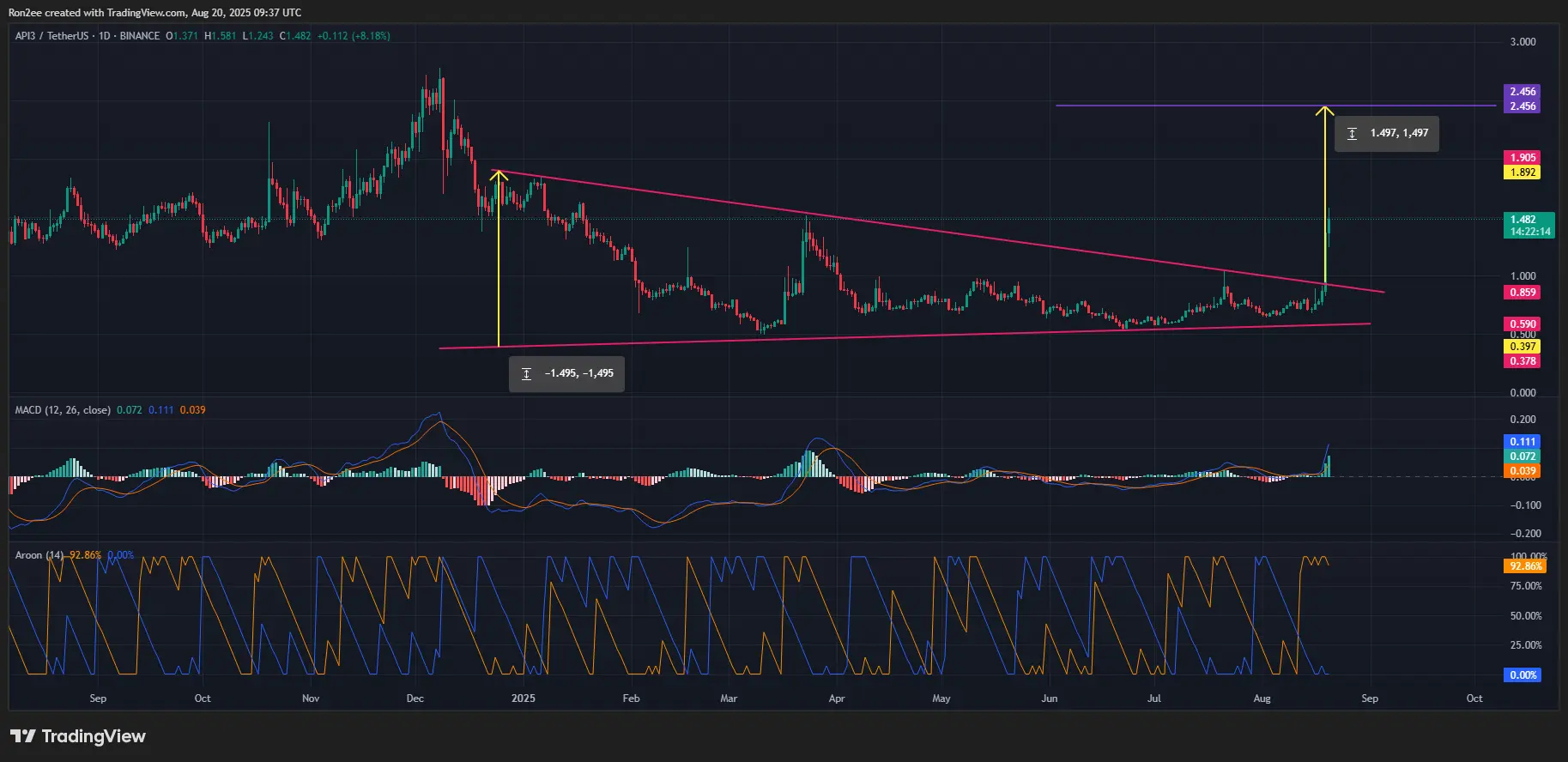The width and height of the screenshot is (1568, 762).
Task: Click the blue Aroon 0.00% axis label
Action: 1523,675
